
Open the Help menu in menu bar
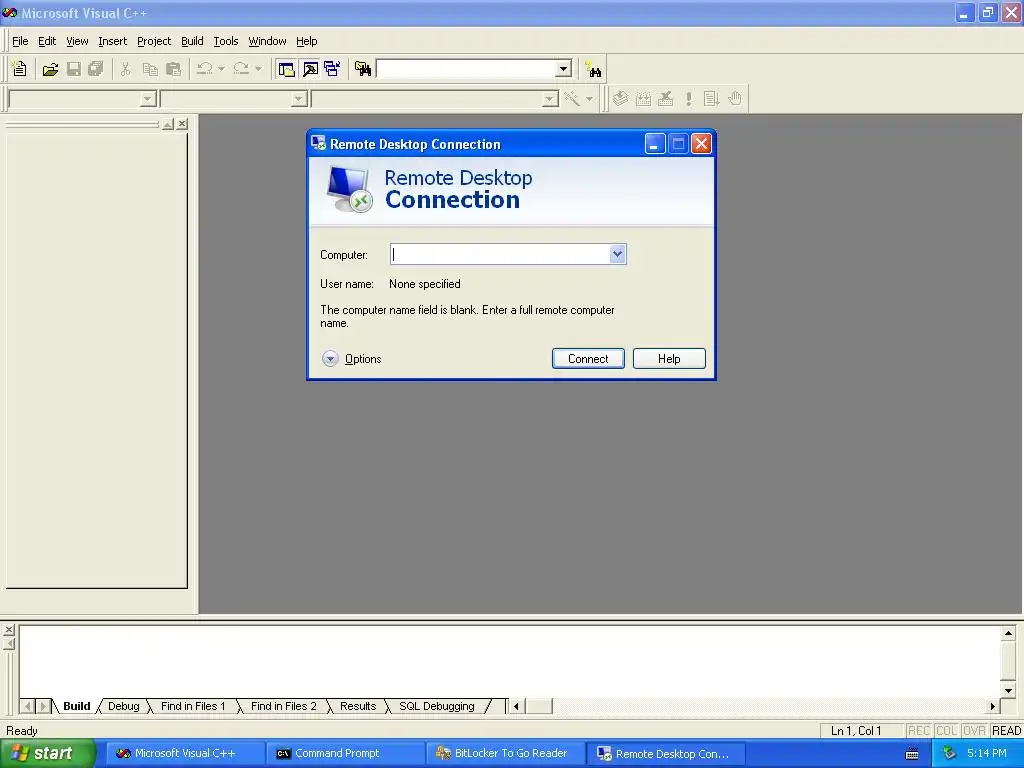[x=306, y=41]
